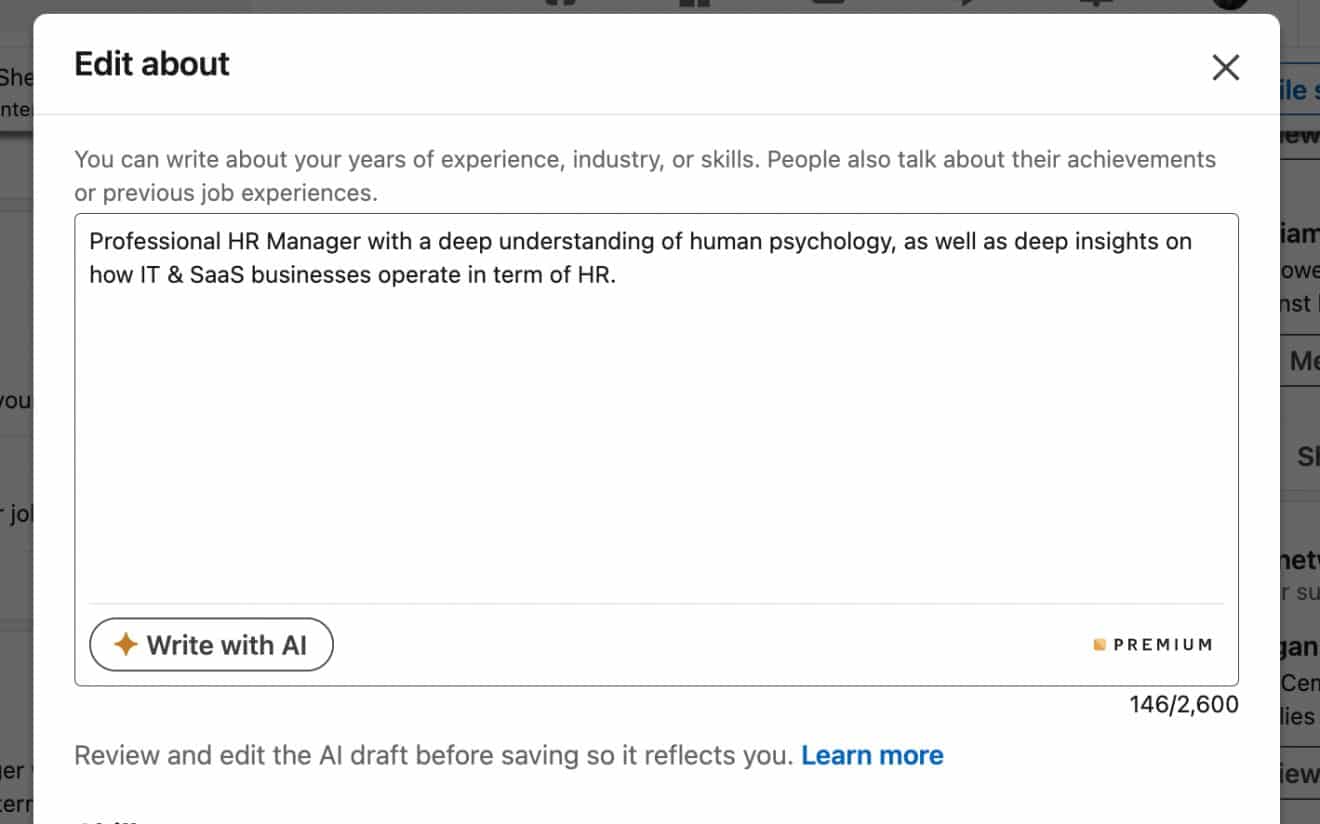This screenshot has height=824, width=1320.
Task: Open the Learn more link
Action: click(x=872, y=755)
